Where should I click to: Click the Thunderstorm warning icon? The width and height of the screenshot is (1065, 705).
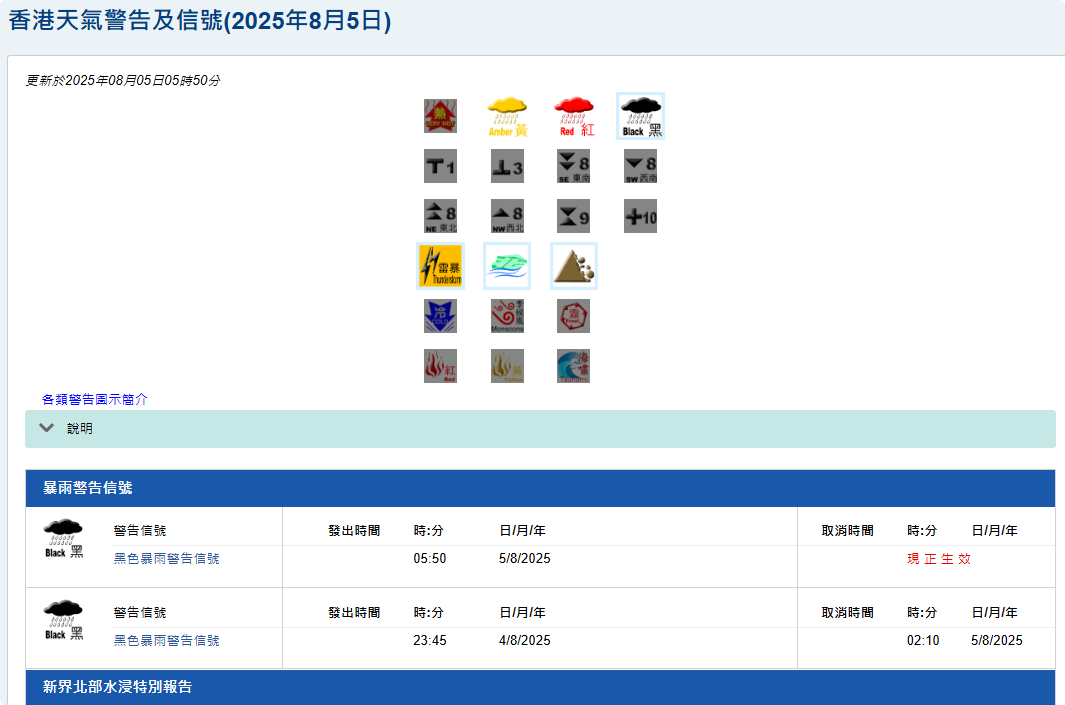440,266
